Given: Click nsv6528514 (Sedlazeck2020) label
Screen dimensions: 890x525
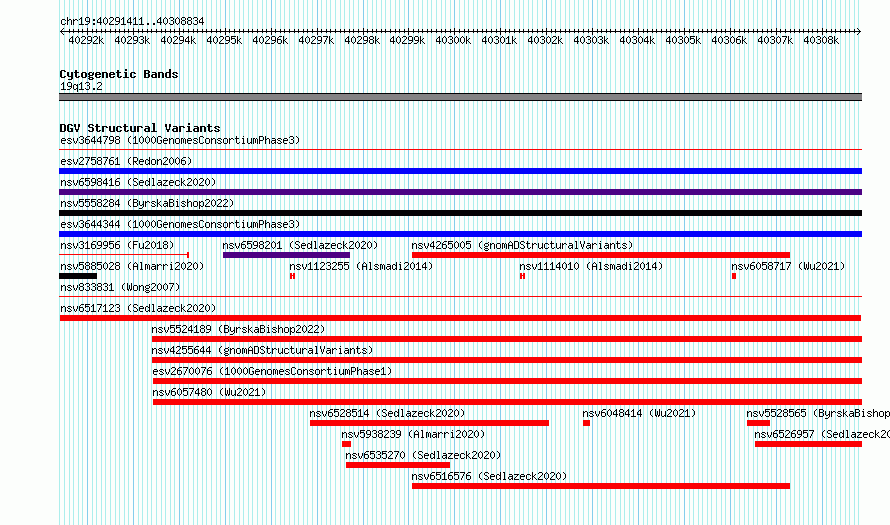Looking at the screenshot, I should coord(387,413).
